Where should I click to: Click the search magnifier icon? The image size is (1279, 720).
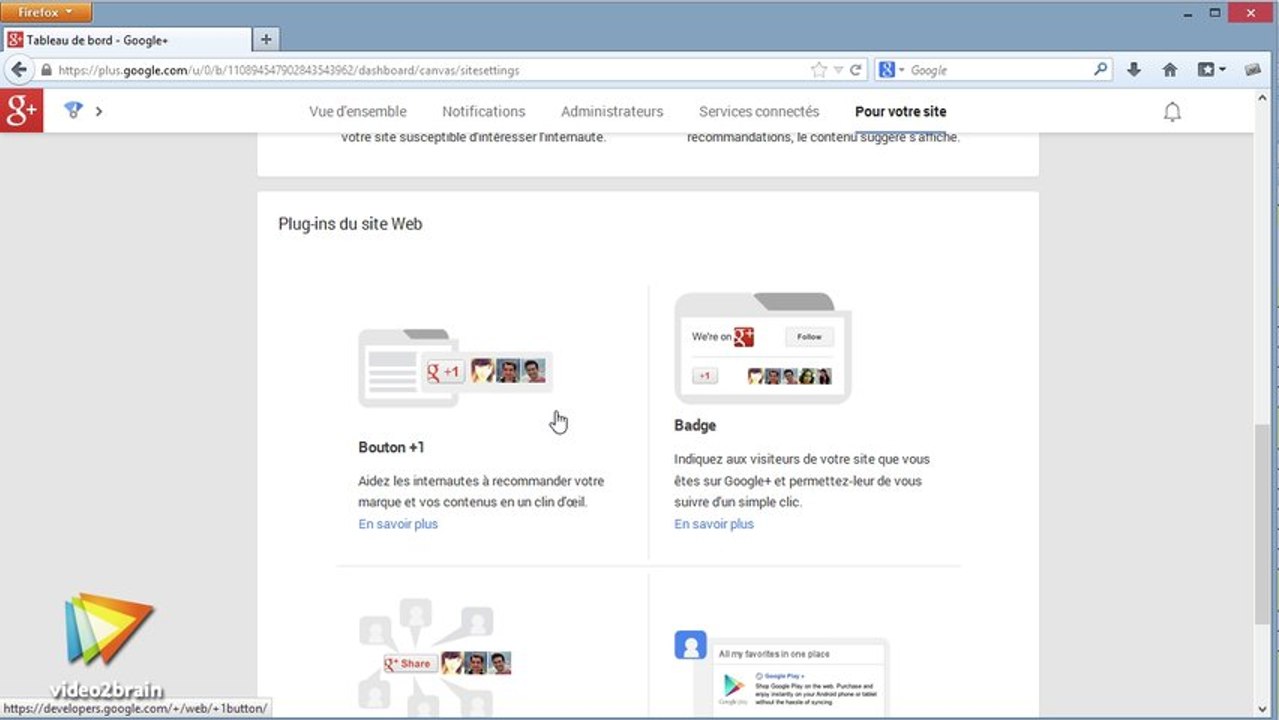point(1101,70)
